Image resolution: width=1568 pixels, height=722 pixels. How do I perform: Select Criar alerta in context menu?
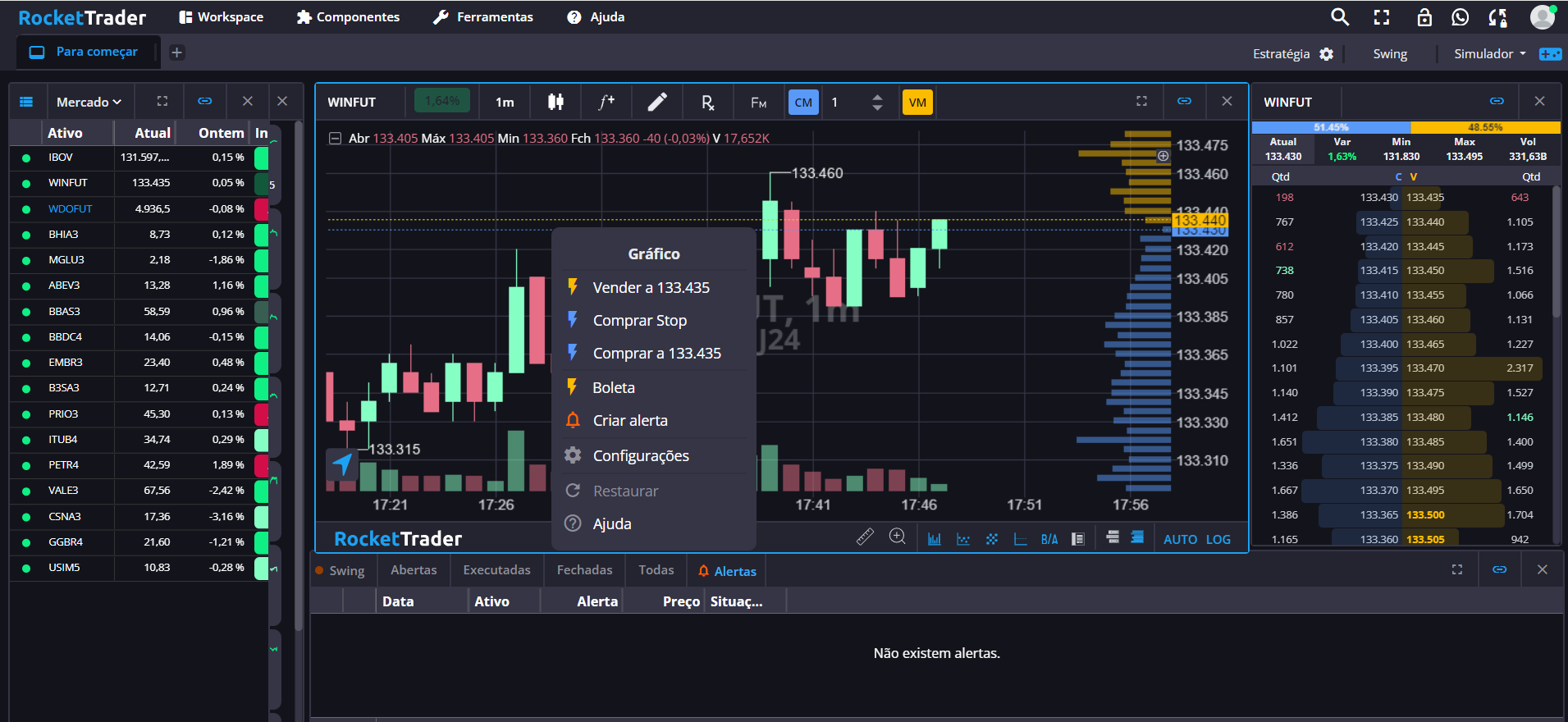pos(653,420)
